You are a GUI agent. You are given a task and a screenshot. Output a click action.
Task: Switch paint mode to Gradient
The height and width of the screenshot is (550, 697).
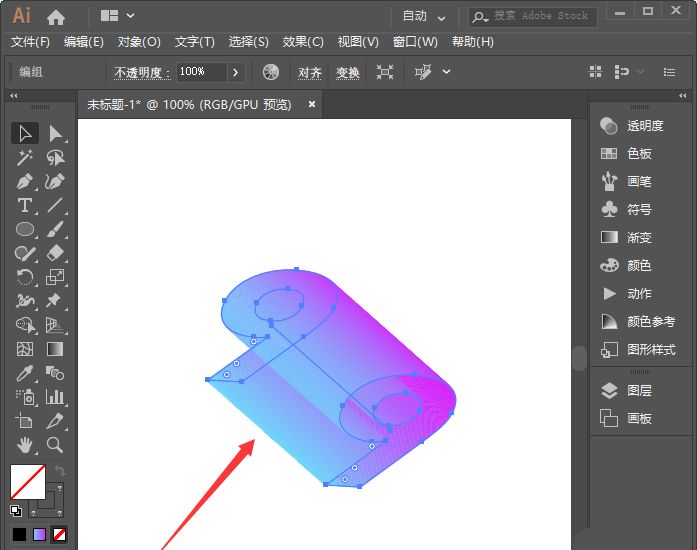coord(40,535)
